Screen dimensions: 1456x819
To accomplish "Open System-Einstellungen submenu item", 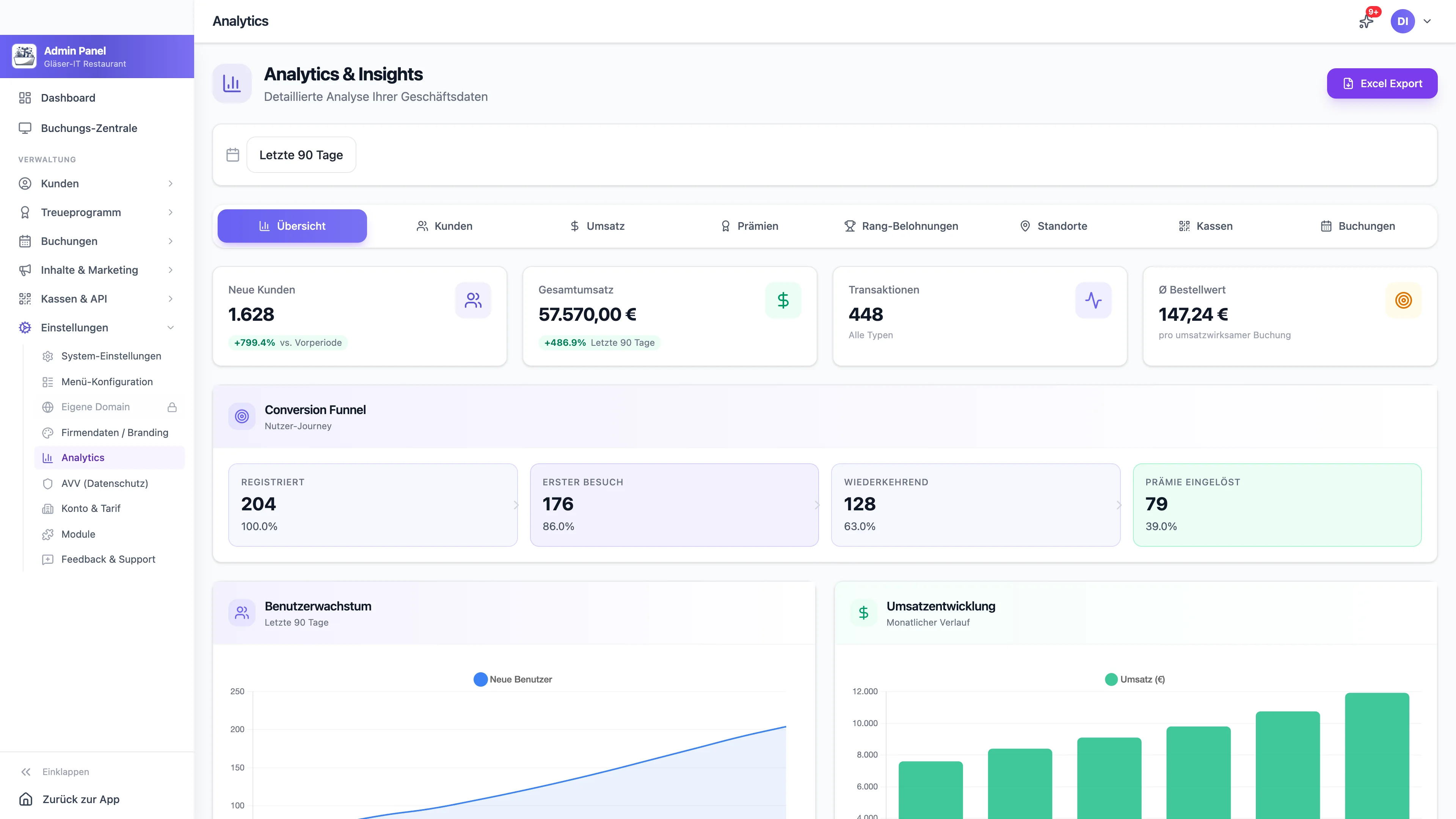I will pos(110,356).
